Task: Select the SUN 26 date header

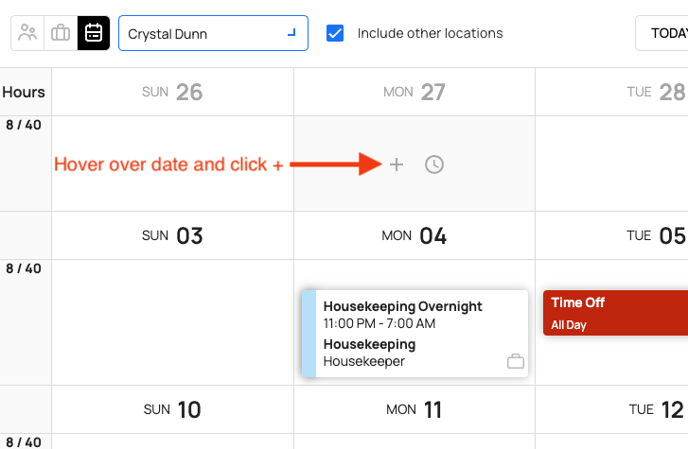Action: [x=172, y=92]
